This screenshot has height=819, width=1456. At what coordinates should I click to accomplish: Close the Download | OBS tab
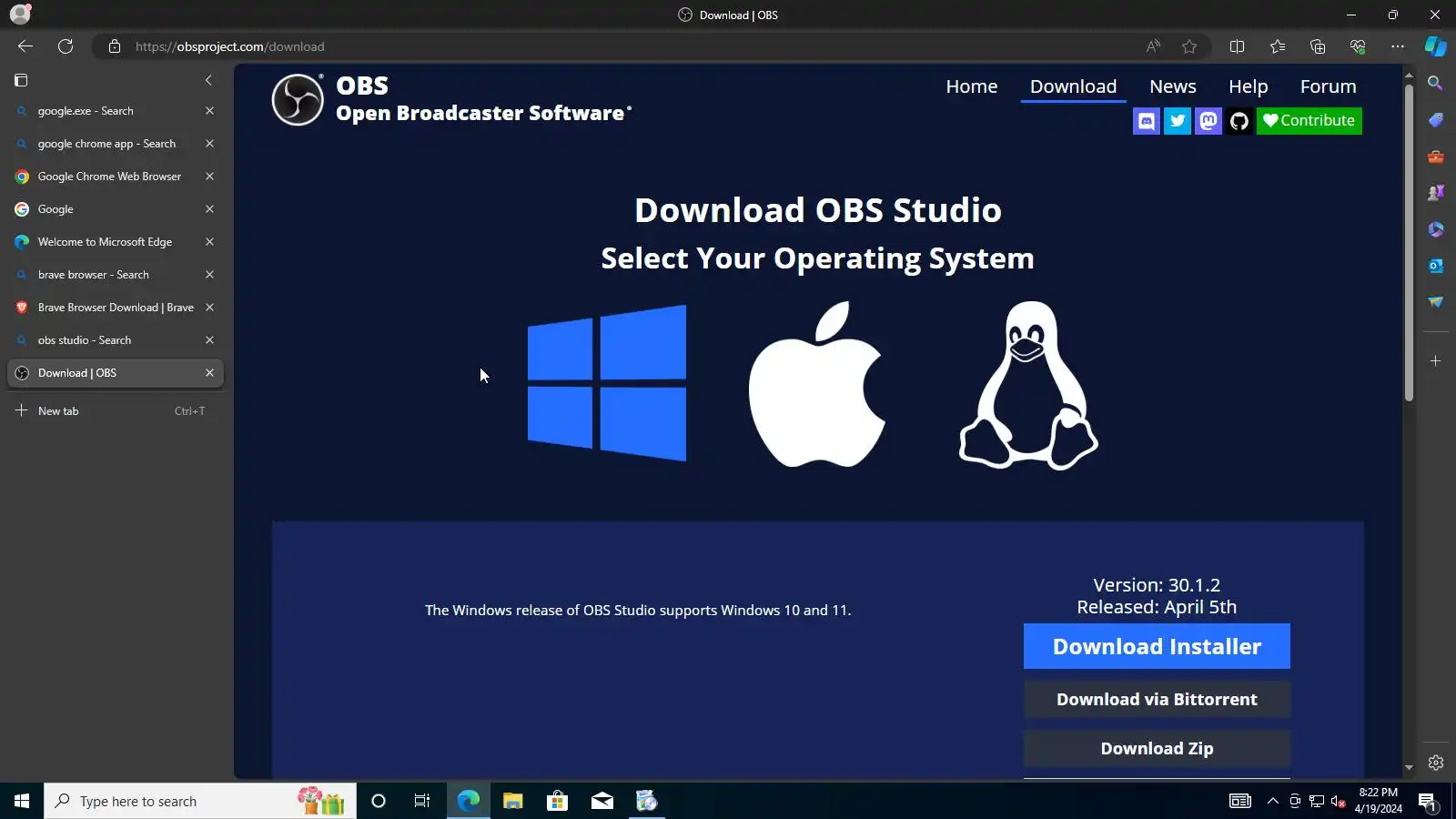coord(209,373)
